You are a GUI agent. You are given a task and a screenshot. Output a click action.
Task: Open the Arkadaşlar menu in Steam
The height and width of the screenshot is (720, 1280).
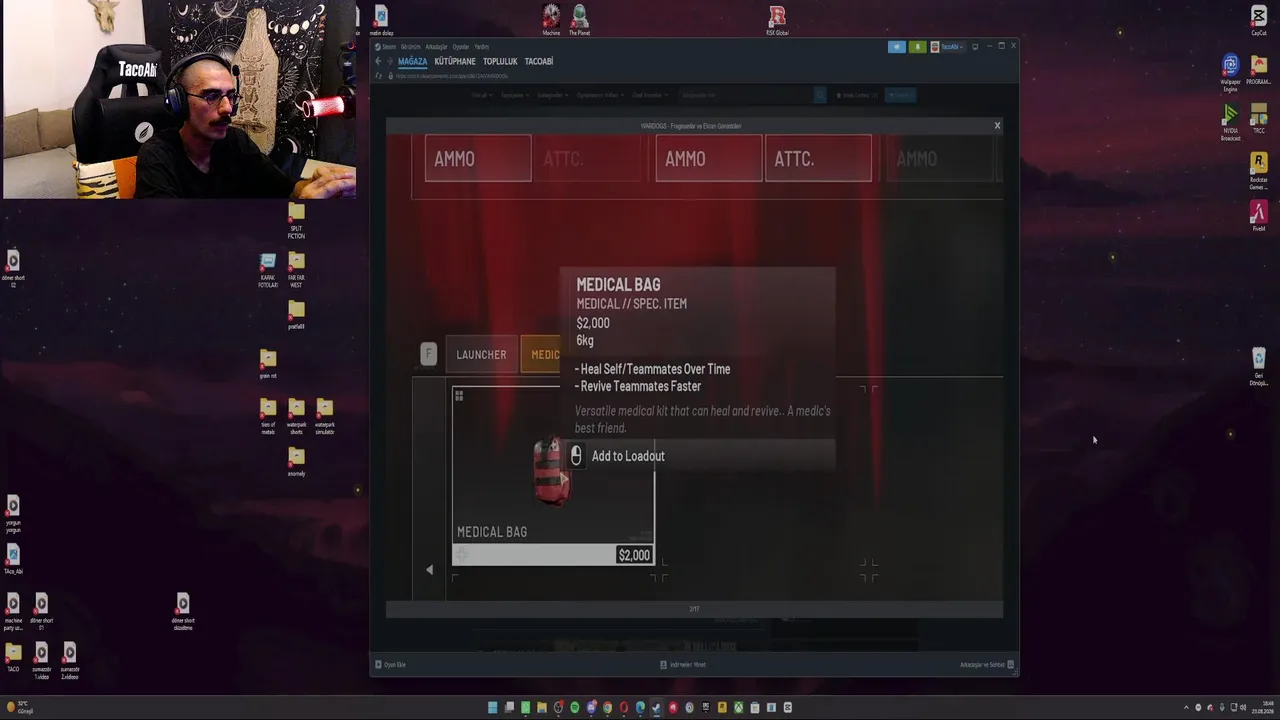(436, 47)
